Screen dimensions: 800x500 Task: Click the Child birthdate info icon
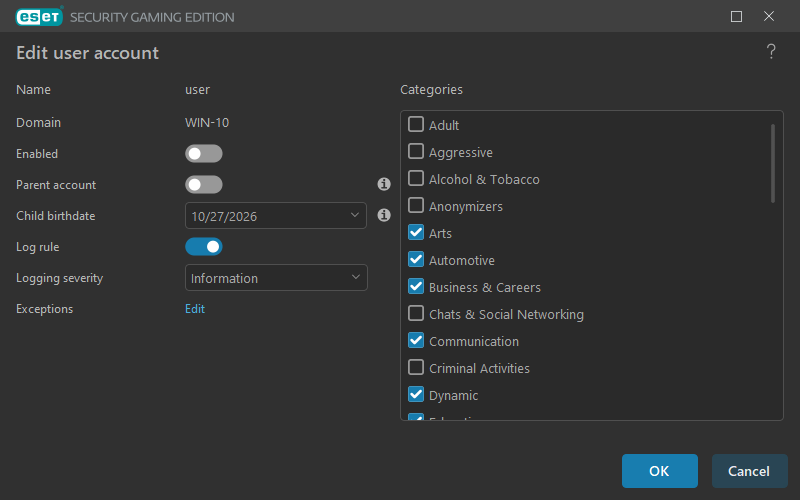click(x=384, y=215)
